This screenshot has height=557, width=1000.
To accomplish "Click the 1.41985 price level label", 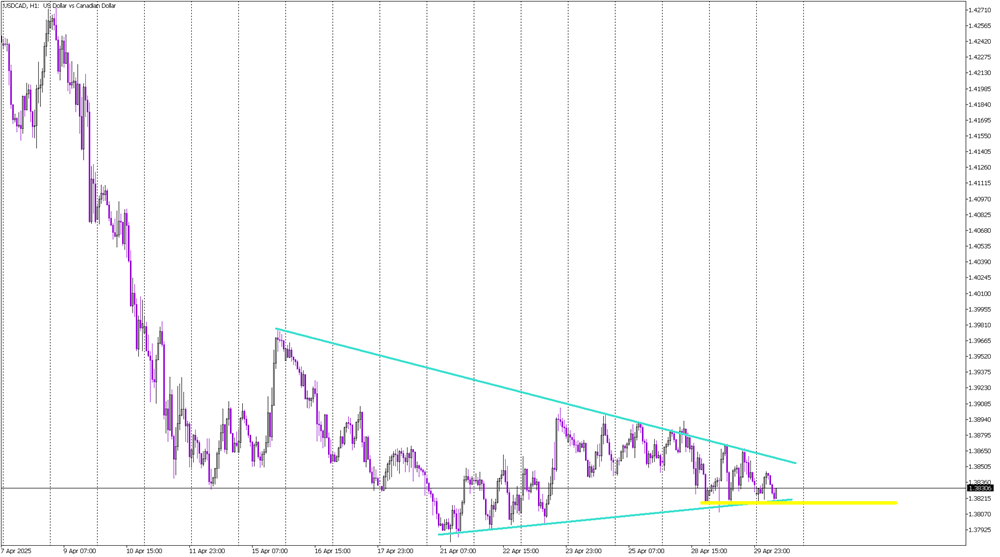I will coord(980,89).
